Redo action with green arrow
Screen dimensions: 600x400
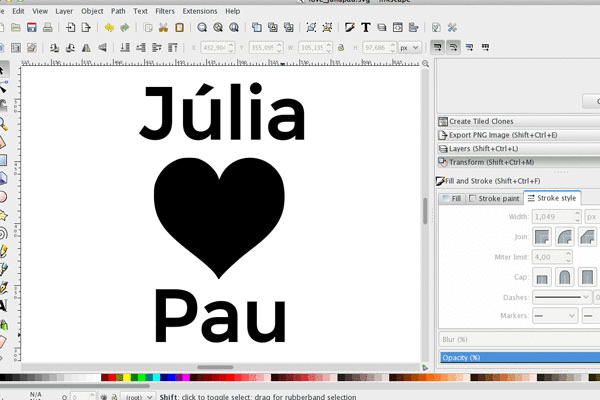(x=125, y=28)
